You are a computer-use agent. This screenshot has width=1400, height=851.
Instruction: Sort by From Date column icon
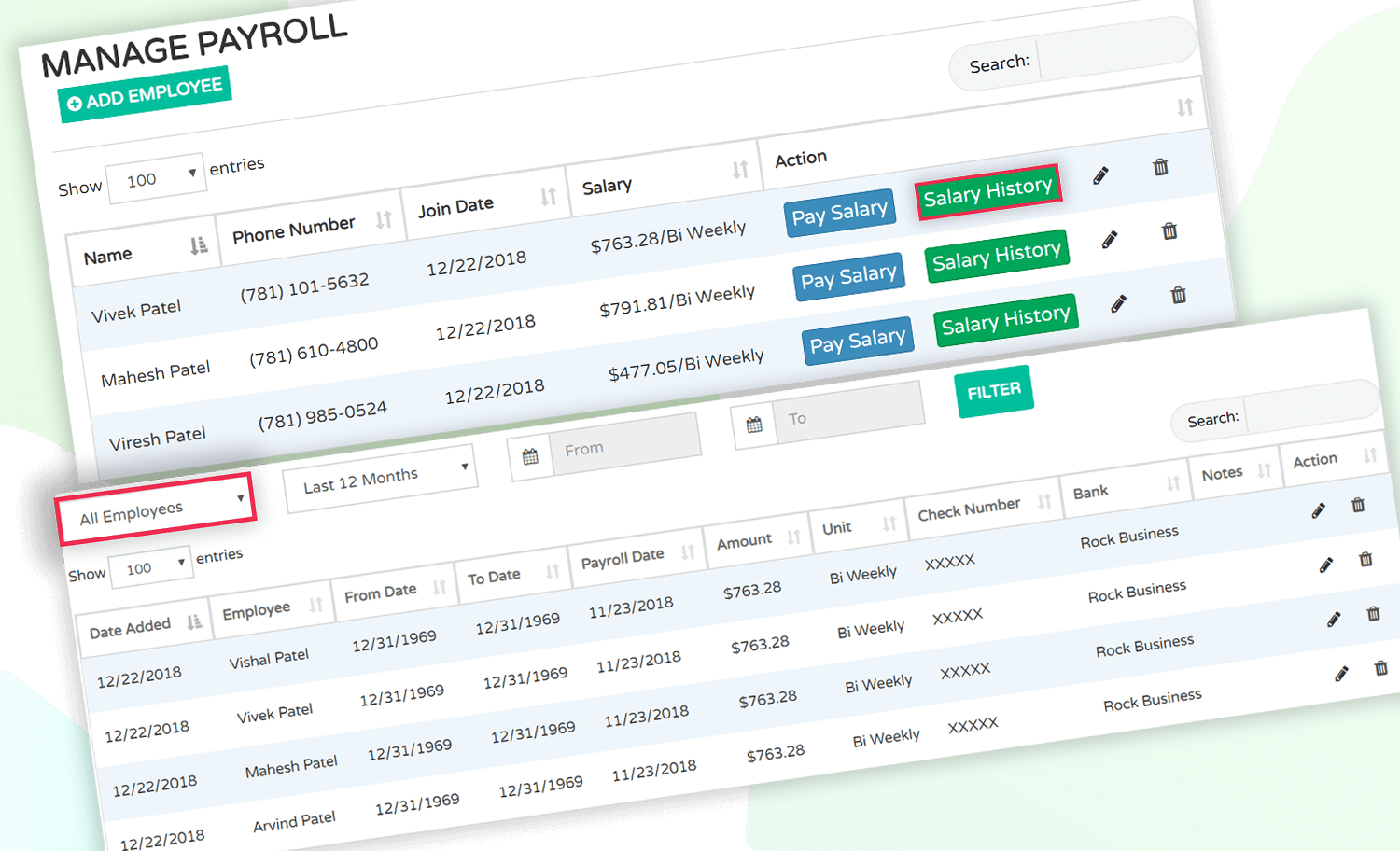[x=439, y=588]
